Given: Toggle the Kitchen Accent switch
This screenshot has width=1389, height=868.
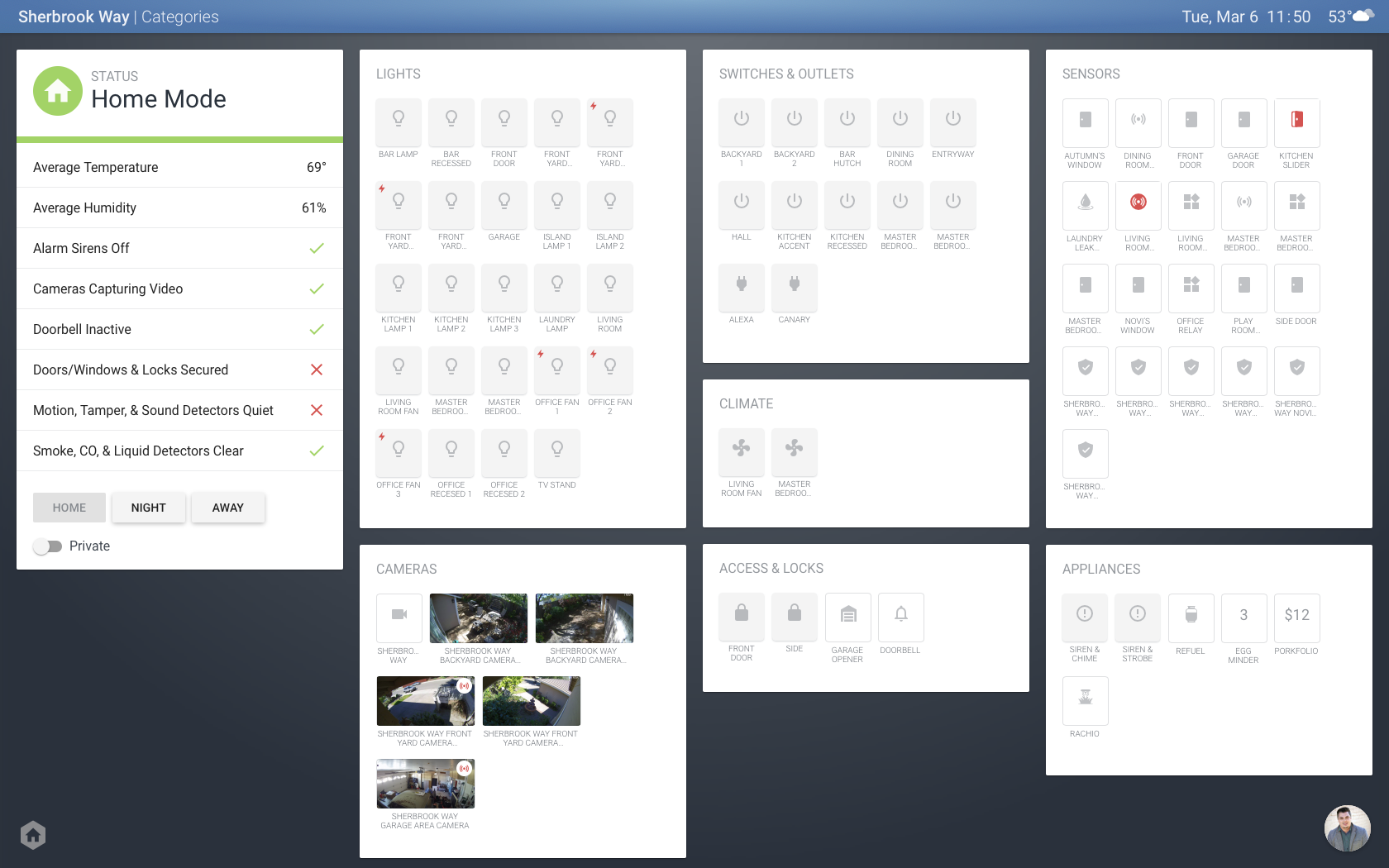Looking at the screenshot, I should point(795,205).
